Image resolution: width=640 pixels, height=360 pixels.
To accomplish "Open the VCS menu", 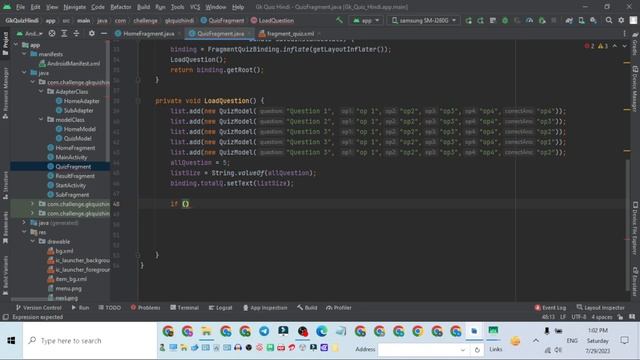I will coord(195,7).
